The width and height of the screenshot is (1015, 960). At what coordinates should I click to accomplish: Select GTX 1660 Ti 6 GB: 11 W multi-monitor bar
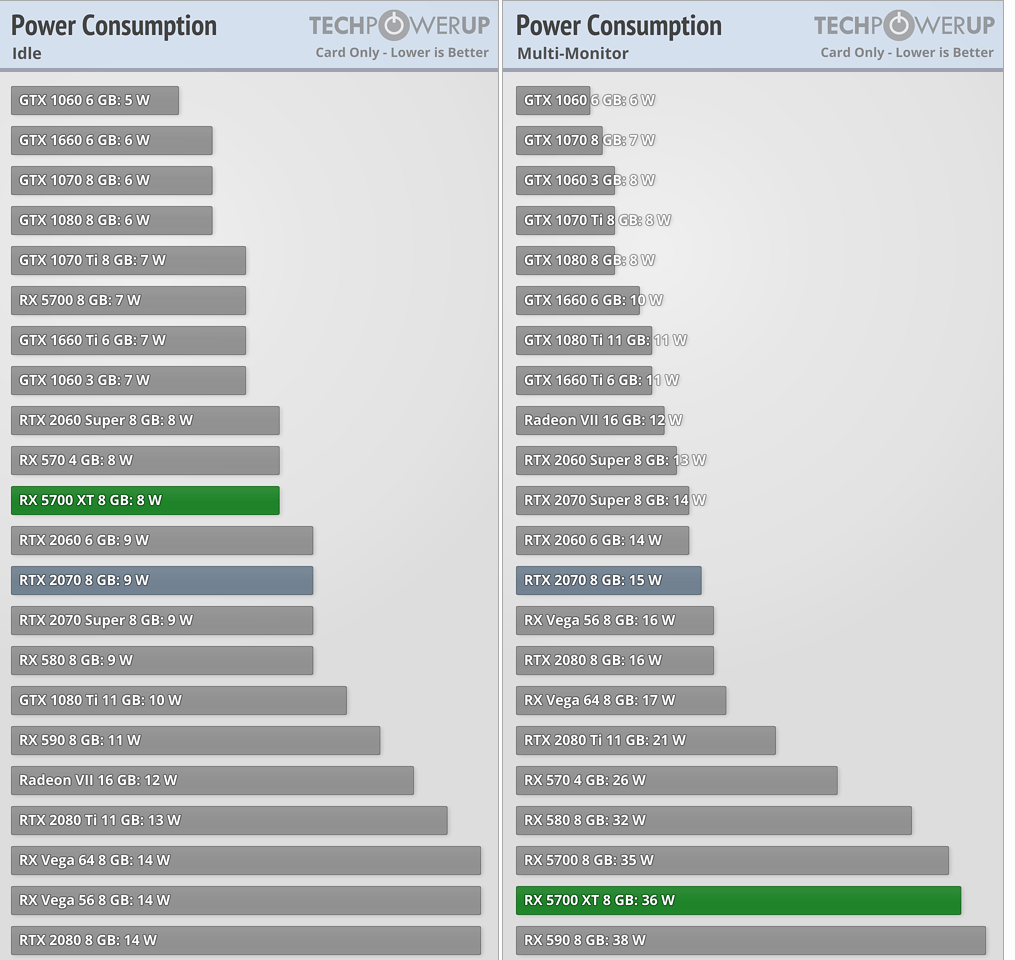point(584,381)
